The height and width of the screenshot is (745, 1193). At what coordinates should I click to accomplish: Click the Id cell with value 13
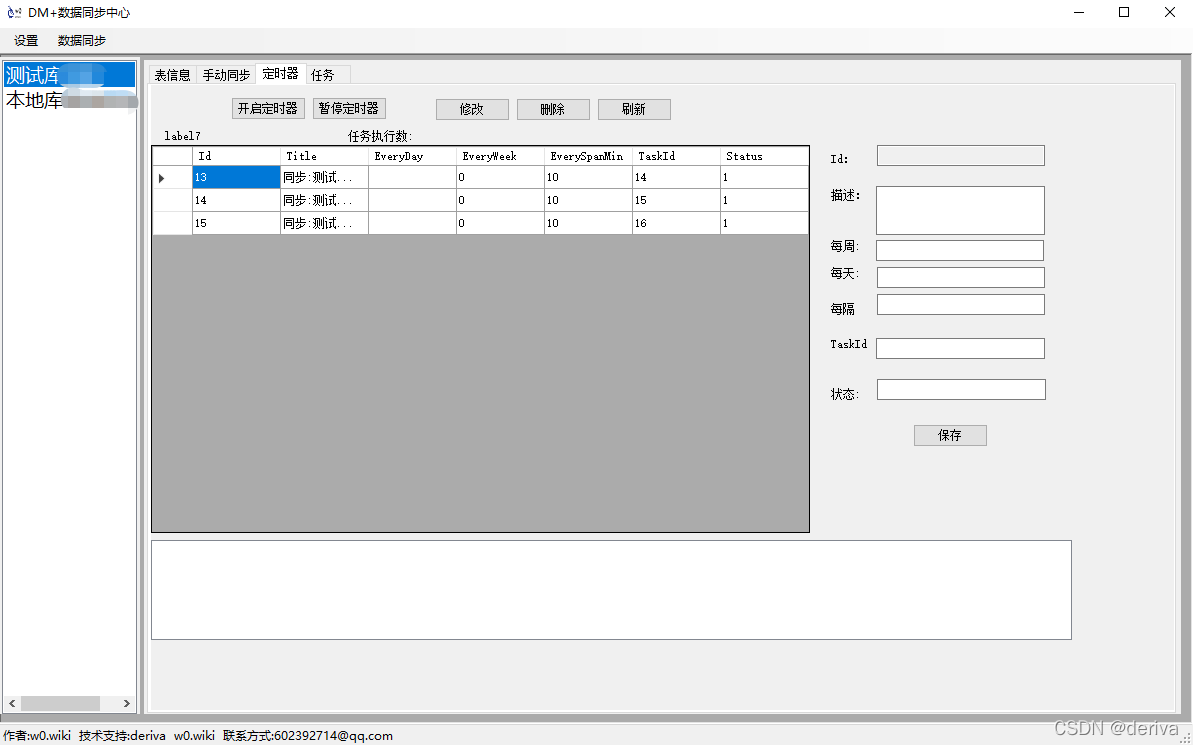(236, 177)
